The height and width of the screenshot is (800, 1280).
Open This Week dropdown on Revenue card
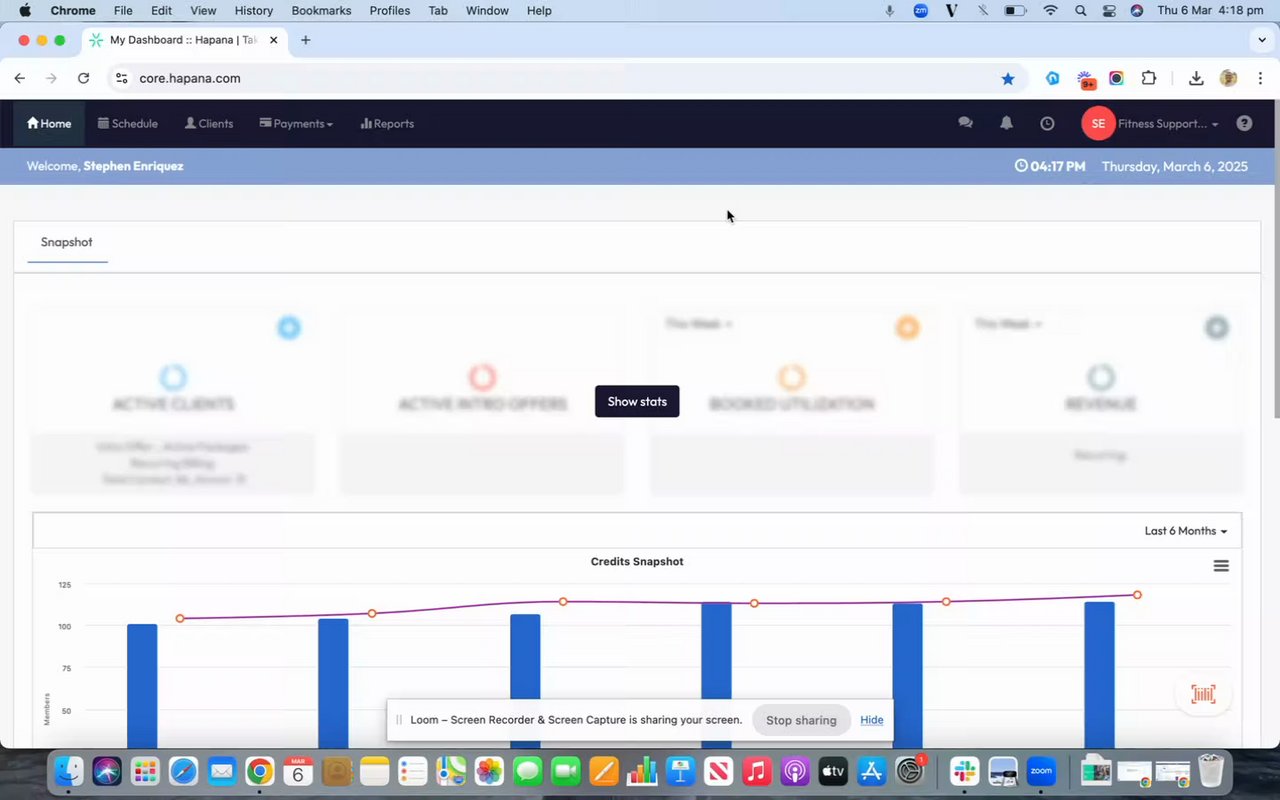click(1008, 324)
